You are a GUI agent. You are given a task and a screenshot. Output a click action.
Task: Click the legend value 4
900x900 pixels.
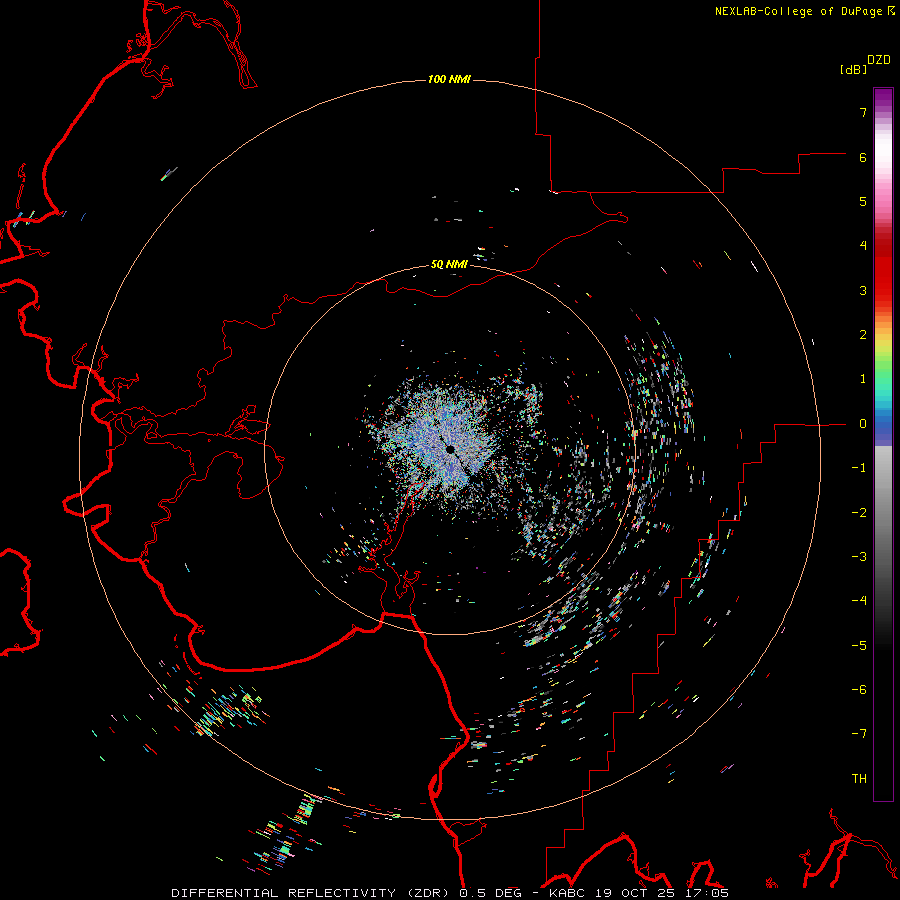pos(863,246)
